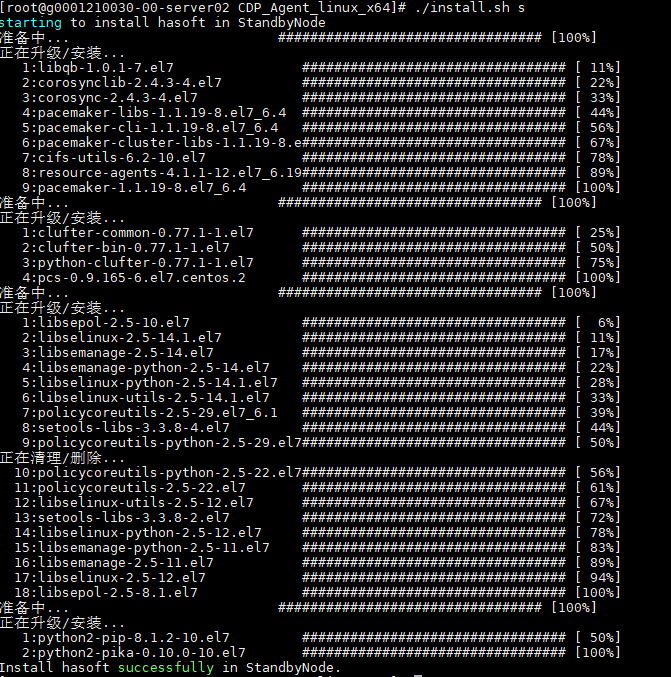
Task: Click the 正在清理/删除... status line
Action: click(x=62, y=458)
